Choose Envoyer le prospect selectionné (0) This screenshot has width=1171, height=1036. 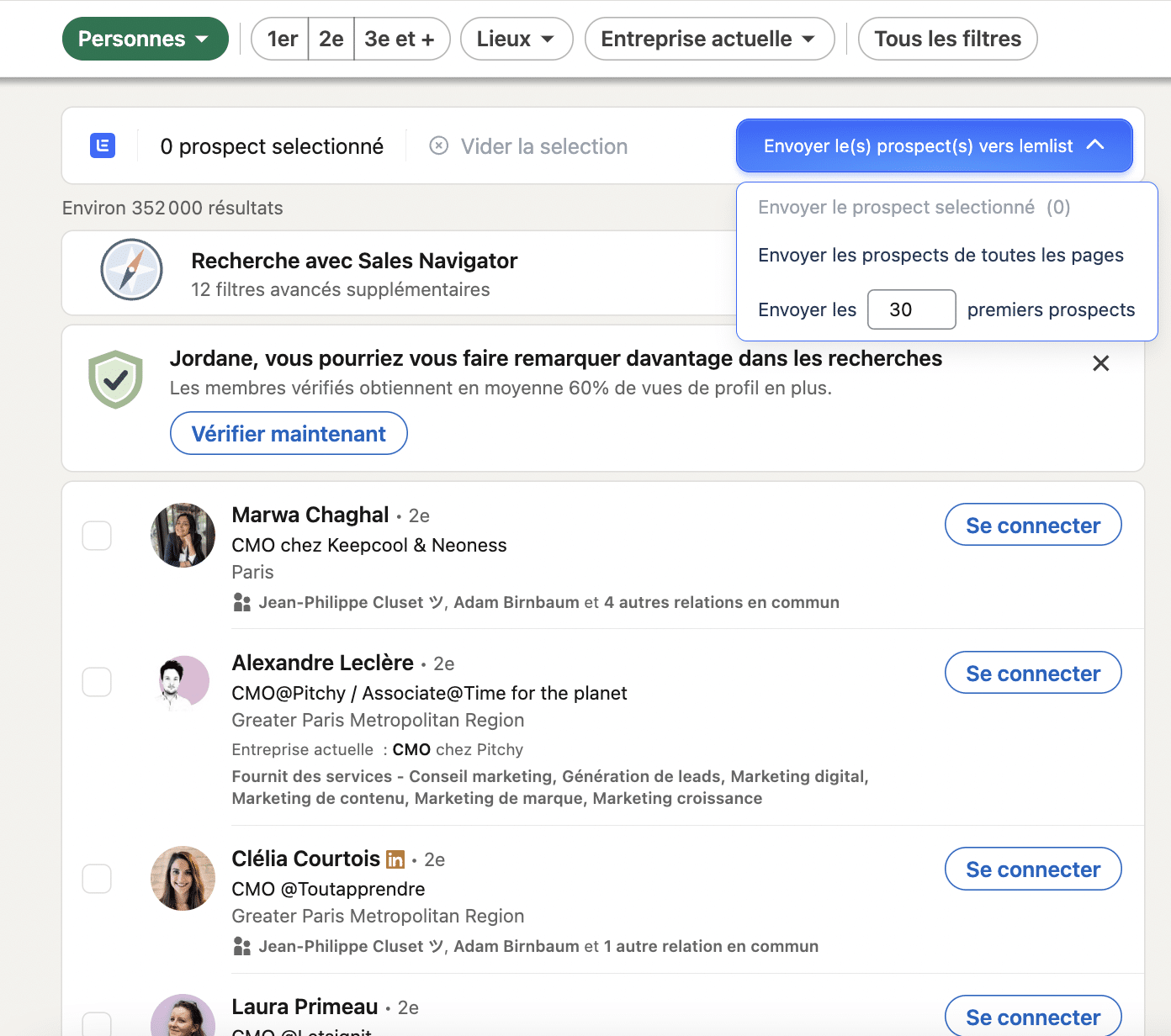[914, 207]
